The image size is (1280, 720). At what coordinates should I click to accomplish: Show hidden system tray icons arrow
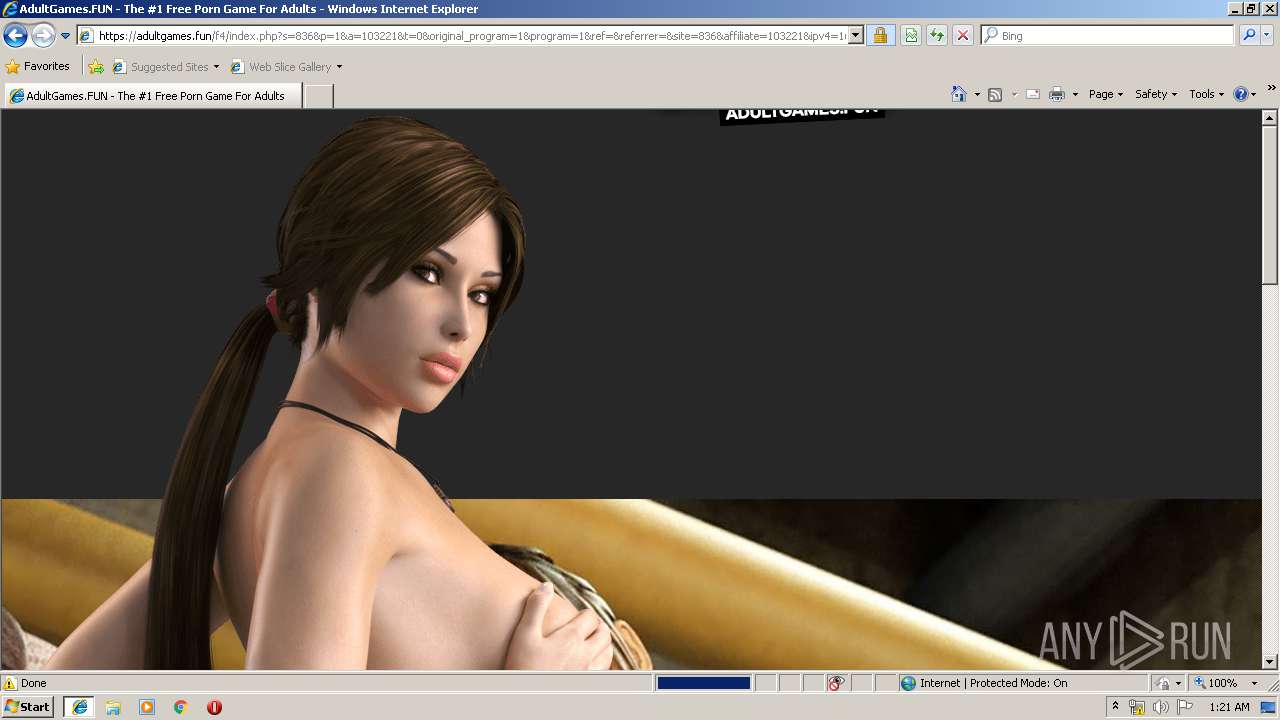pos(1115,707)
